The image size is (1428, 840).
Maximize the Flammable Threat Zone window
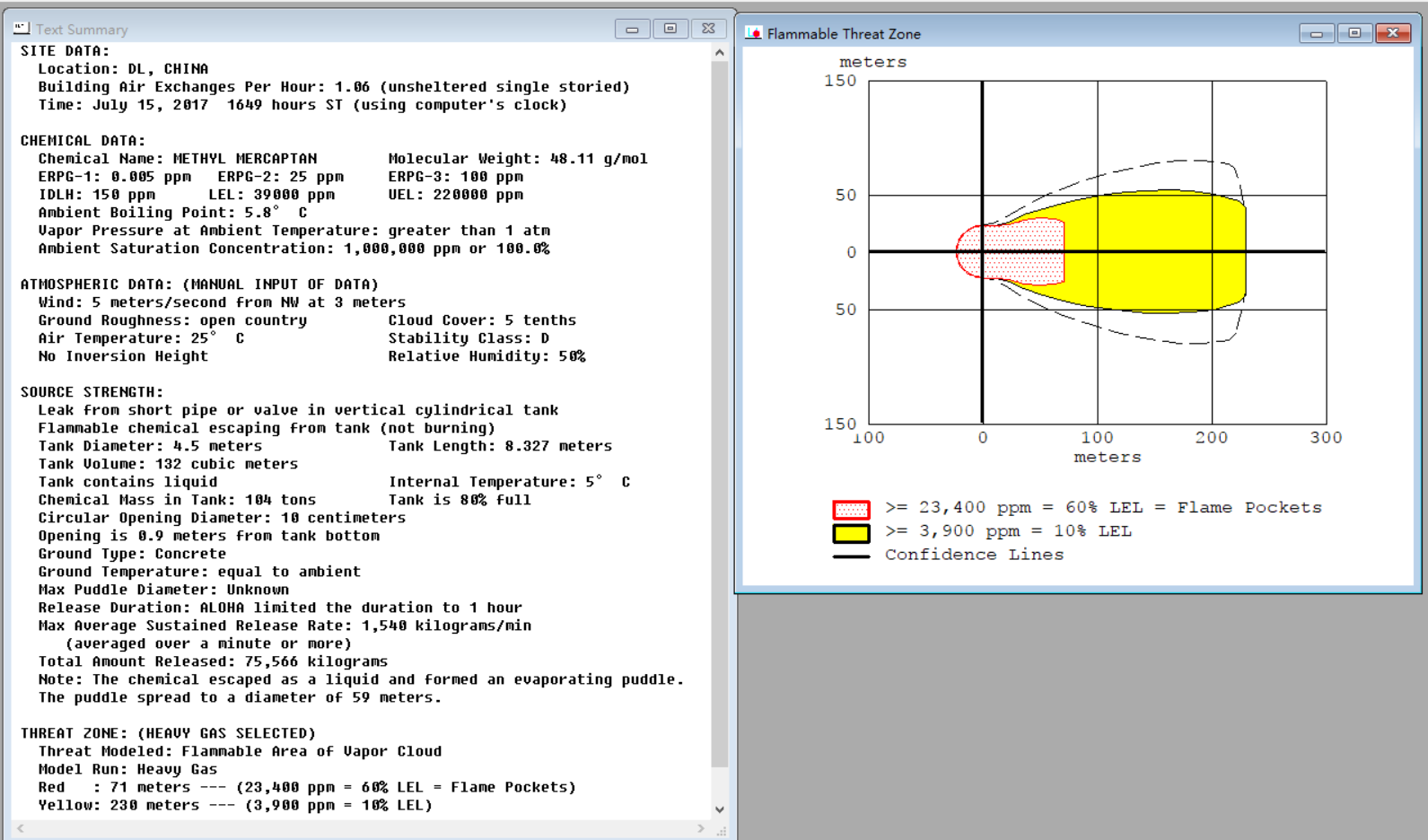1354,33
